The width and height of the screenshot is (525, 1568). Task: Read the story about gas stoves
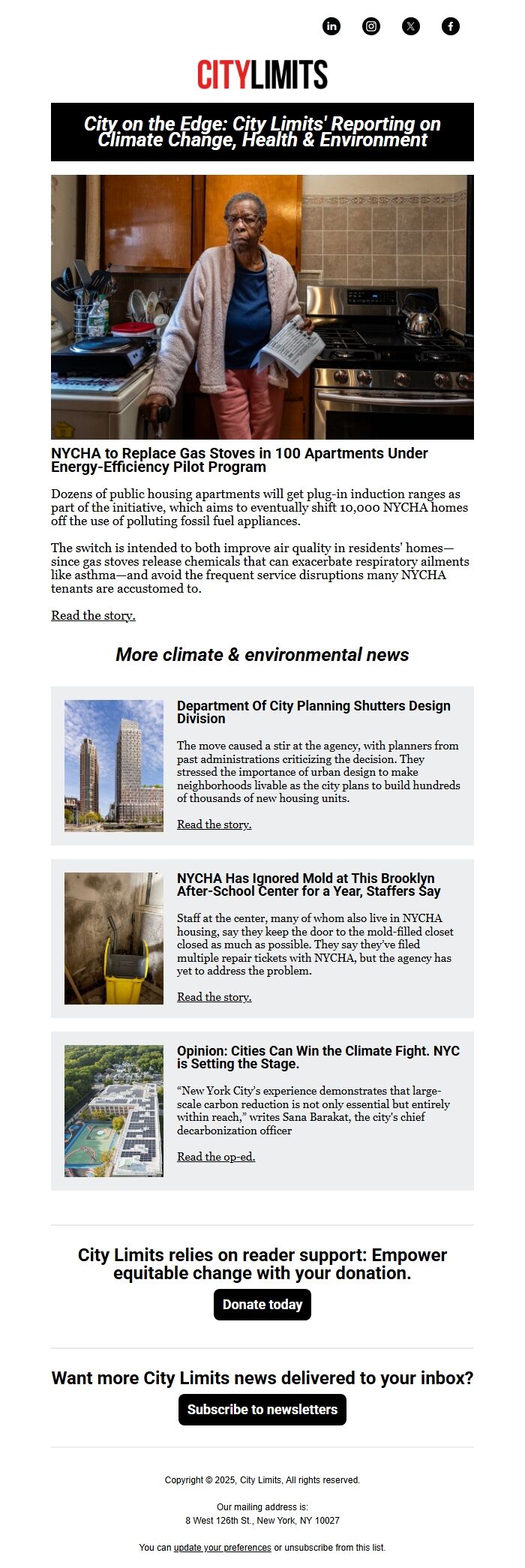93,616
